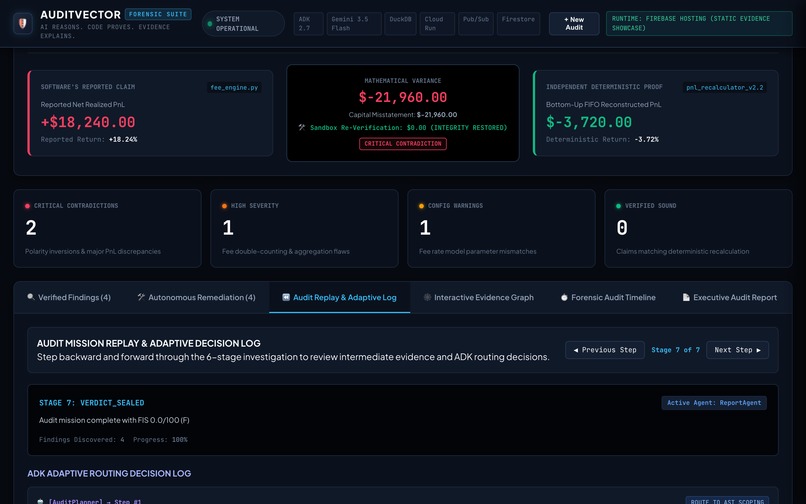
Task: Click the ADK 2.7 tech chip
Action: pyautogui.click(x=308, y=24)
